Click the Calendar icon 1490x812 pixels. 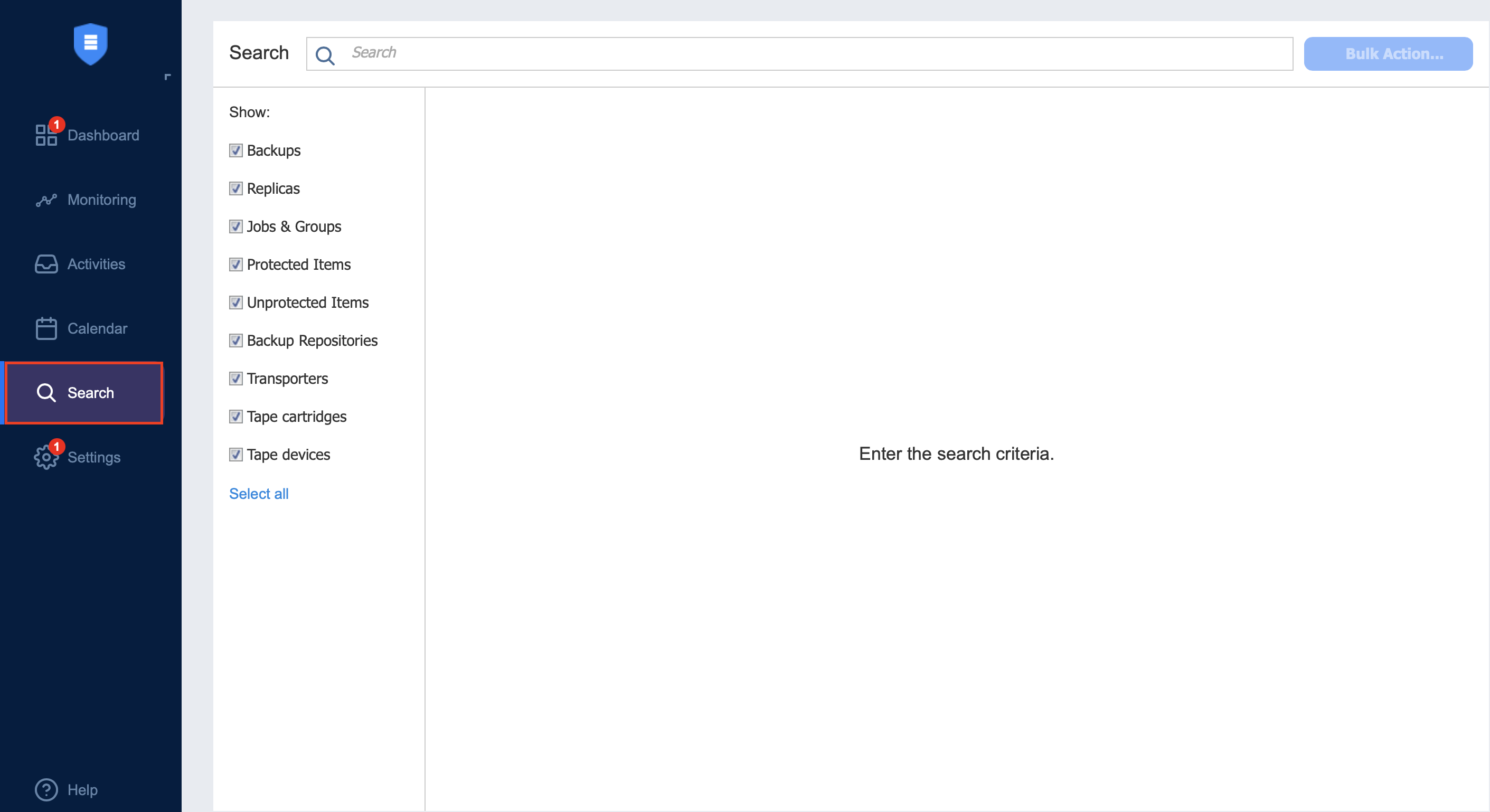[46, 328]
